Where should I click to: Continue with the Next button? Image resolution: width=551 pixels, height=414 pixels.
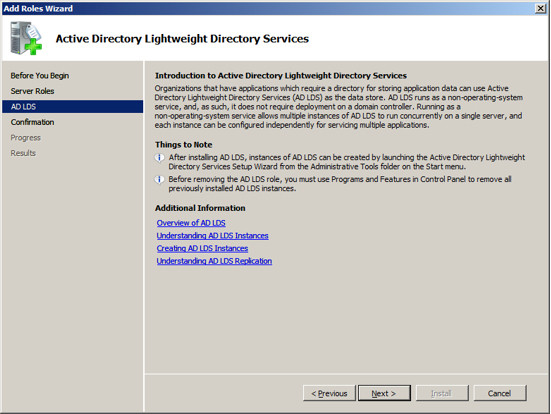pos(384,393)
